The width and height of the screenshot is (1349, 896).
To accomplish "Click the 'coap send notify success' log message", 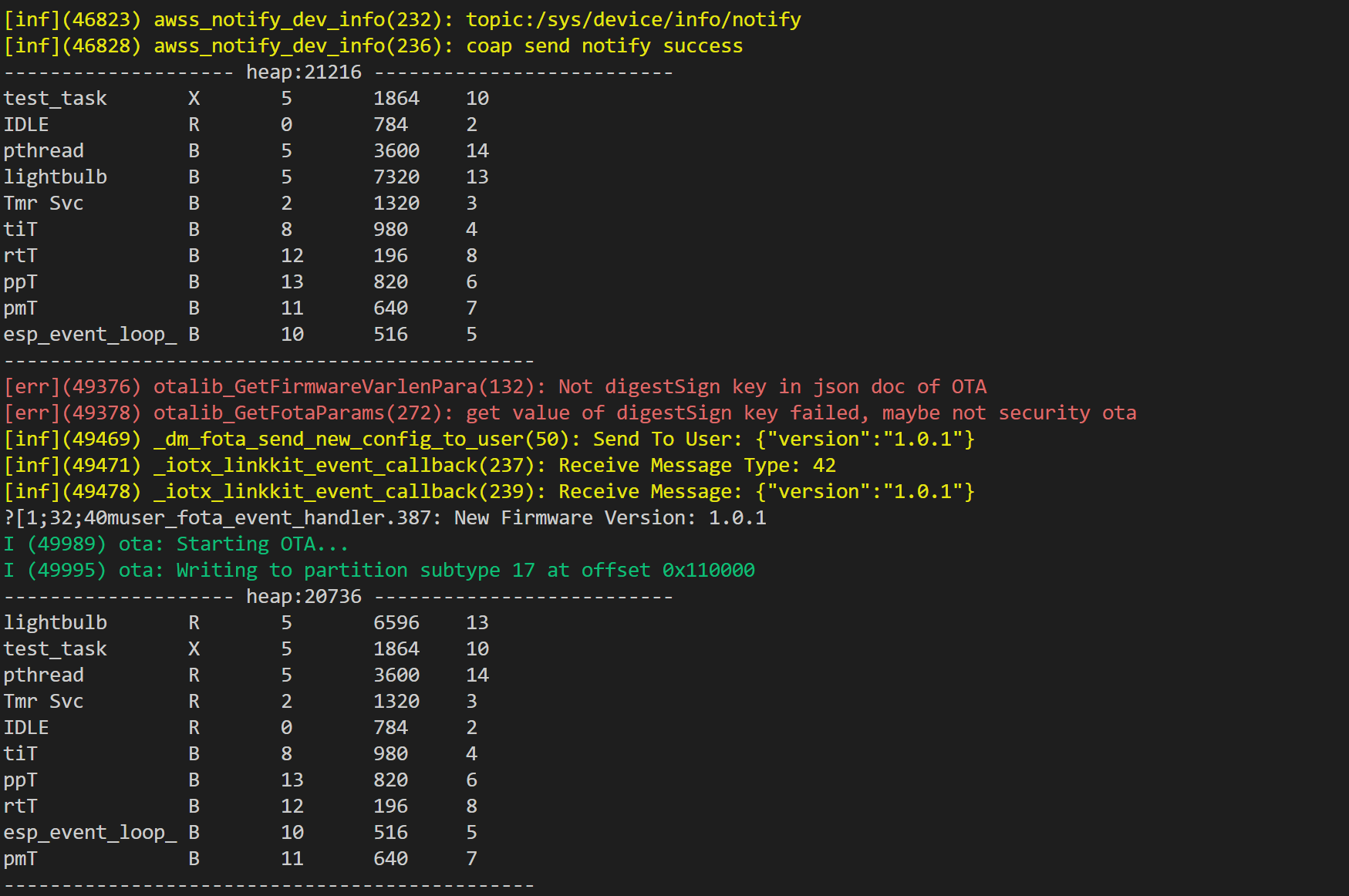I will (605, 46).
